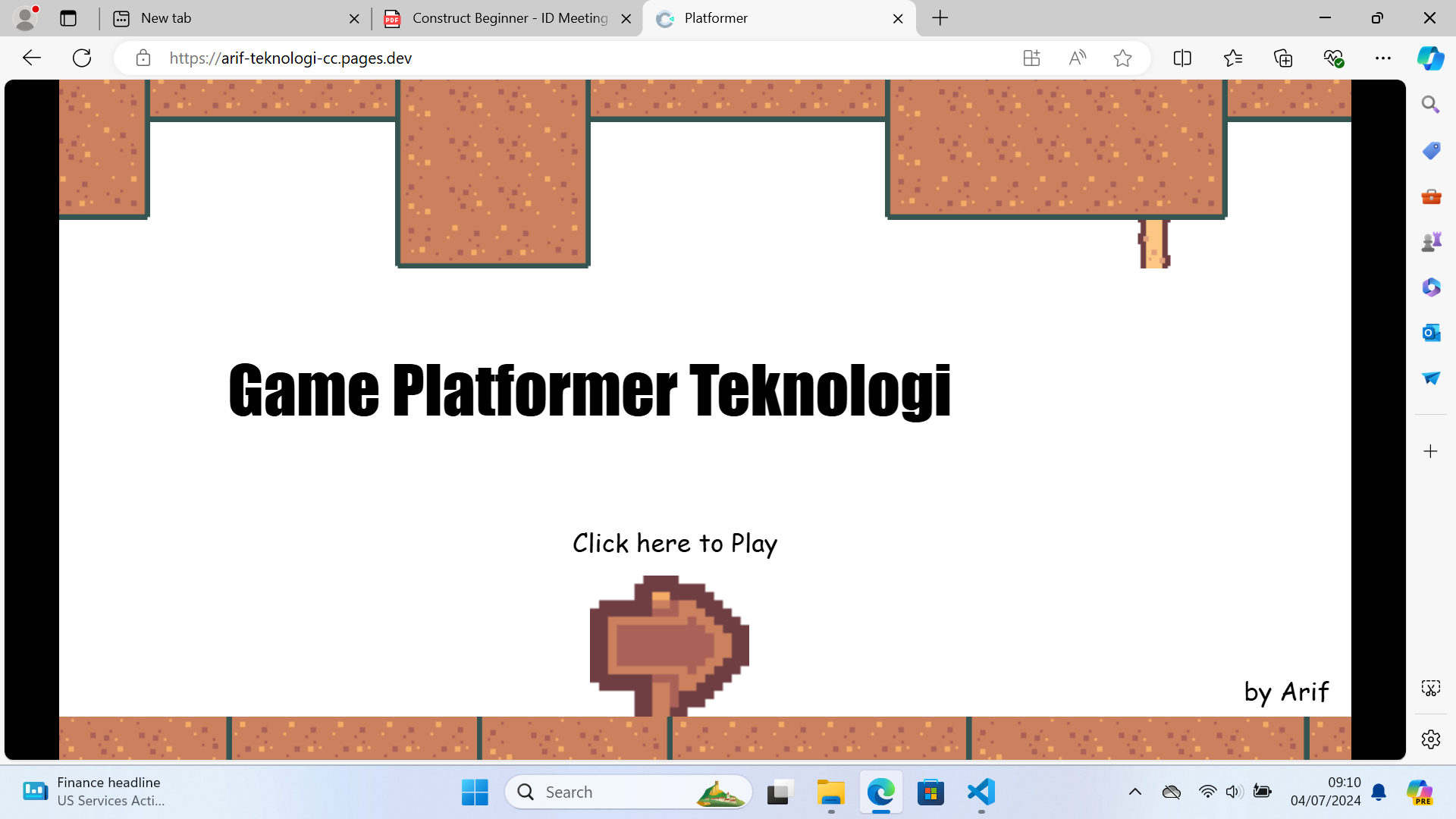The image size is (1456, 819).
Task: Open the Games panel in the sidebar
Action: pyautogui.click(x=1431, y=241)
